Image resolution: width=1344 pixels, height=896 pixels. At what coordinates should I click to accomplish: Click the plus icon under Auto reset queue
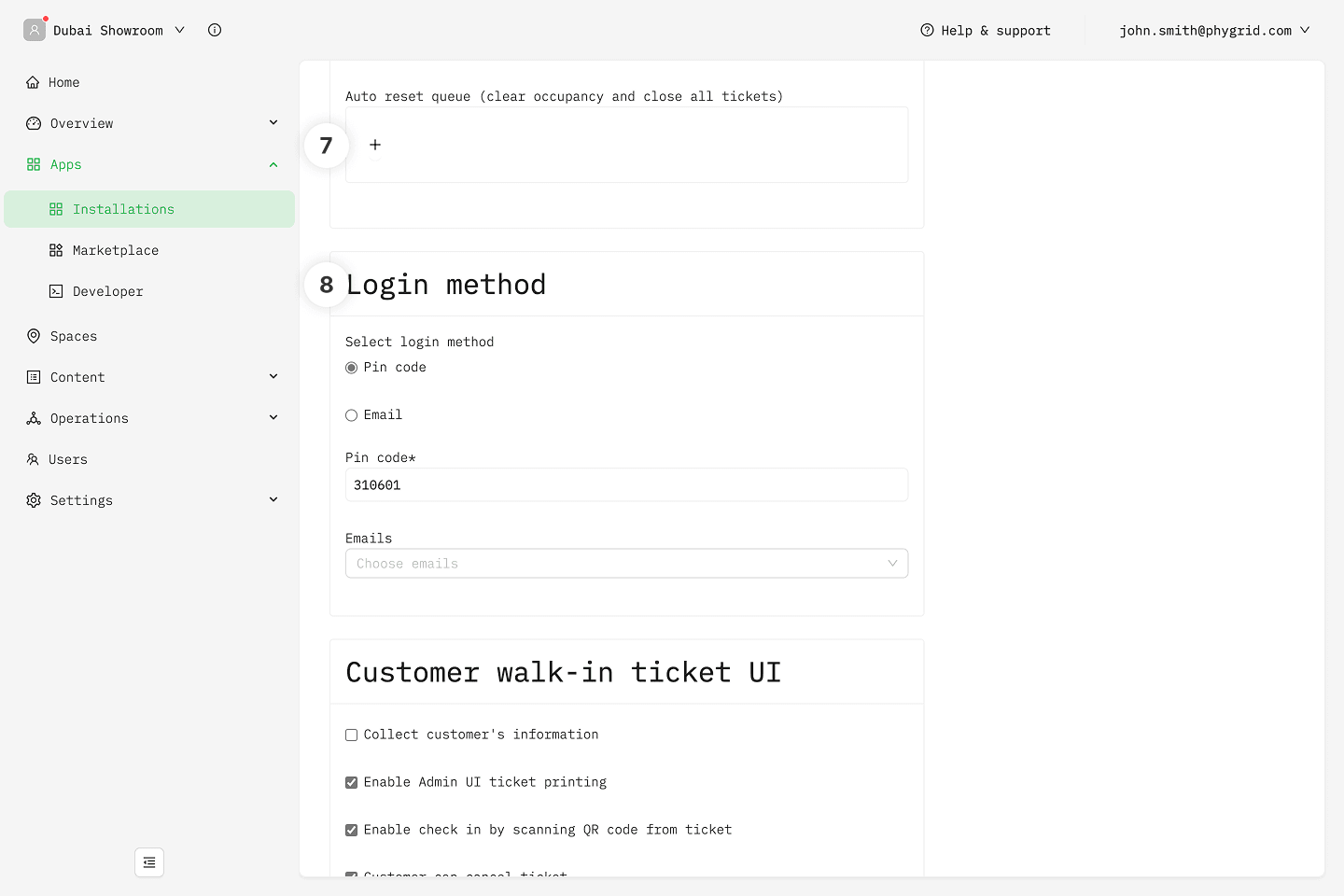(375, 145)
